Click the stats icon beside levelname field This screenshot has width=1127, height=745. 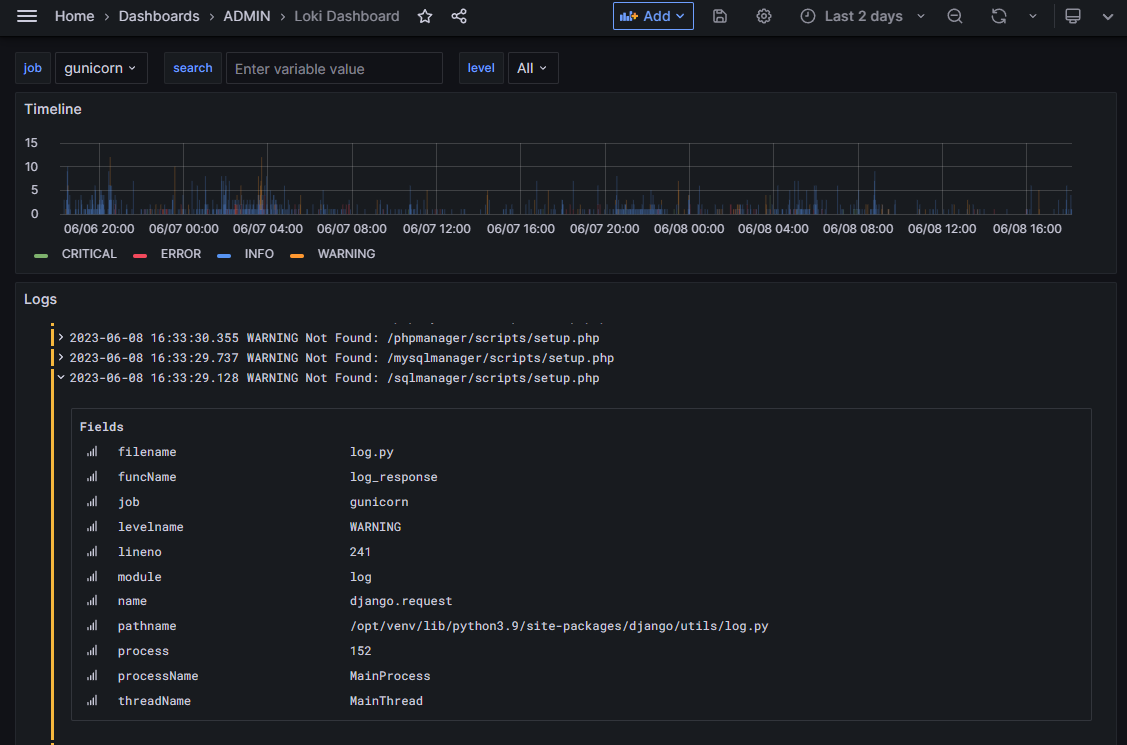[x=92, y=527]
